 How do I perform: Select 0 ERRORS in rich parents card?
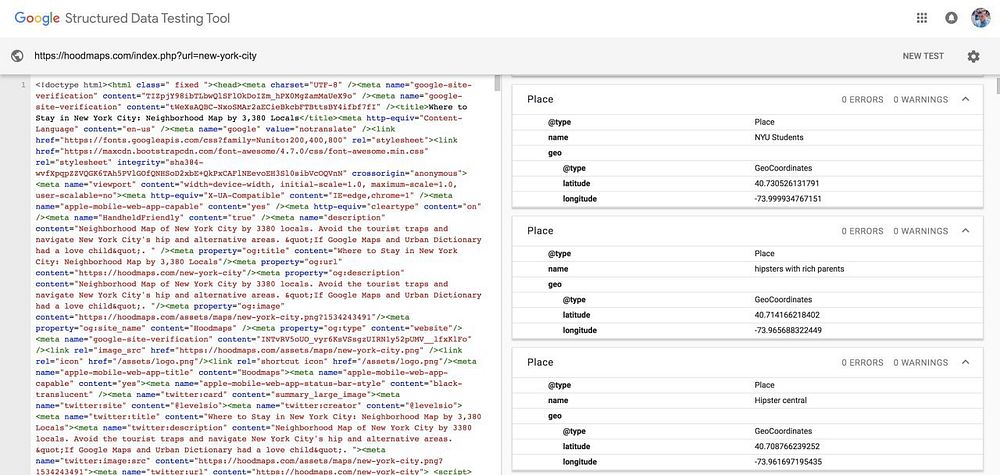[862, 231]
